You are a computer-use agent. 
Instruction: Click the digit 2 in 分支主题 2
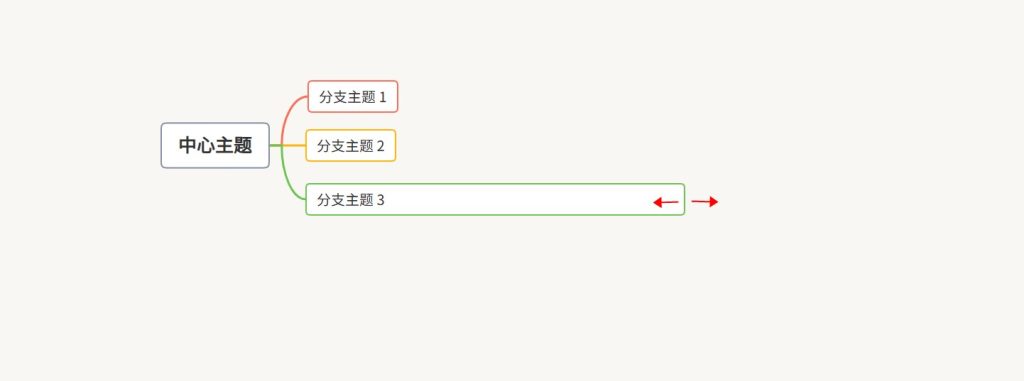click(381, 146)
